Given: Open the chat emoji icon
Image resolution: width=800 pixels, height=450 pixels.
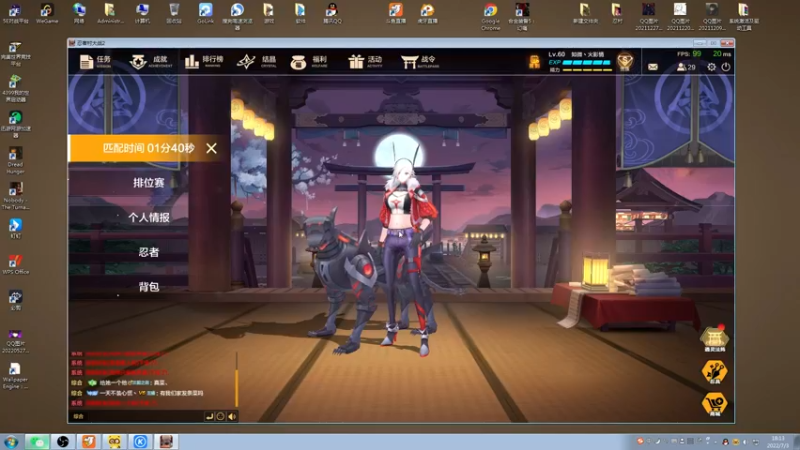Looking at the screenshot, I should 220,416.
